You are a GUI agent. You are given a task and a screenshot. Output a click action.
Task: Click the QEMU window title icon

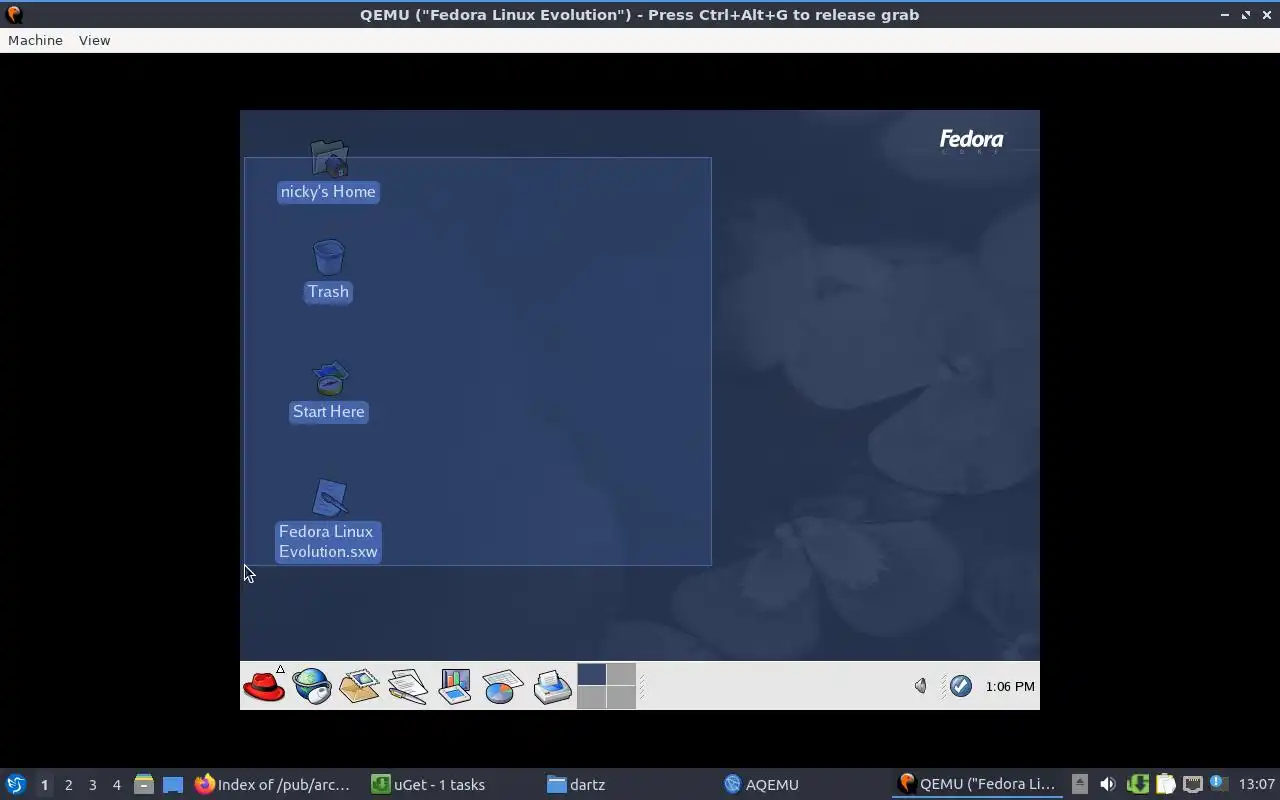click(x=13, y=14)
